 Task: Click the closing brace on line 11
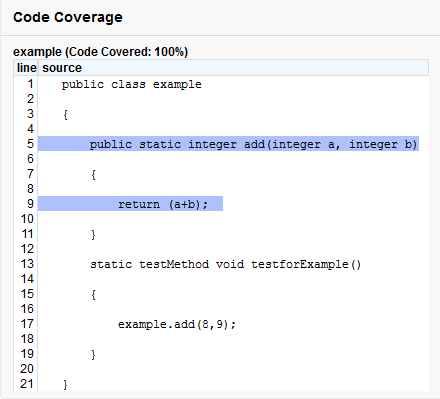coord(93,235)
